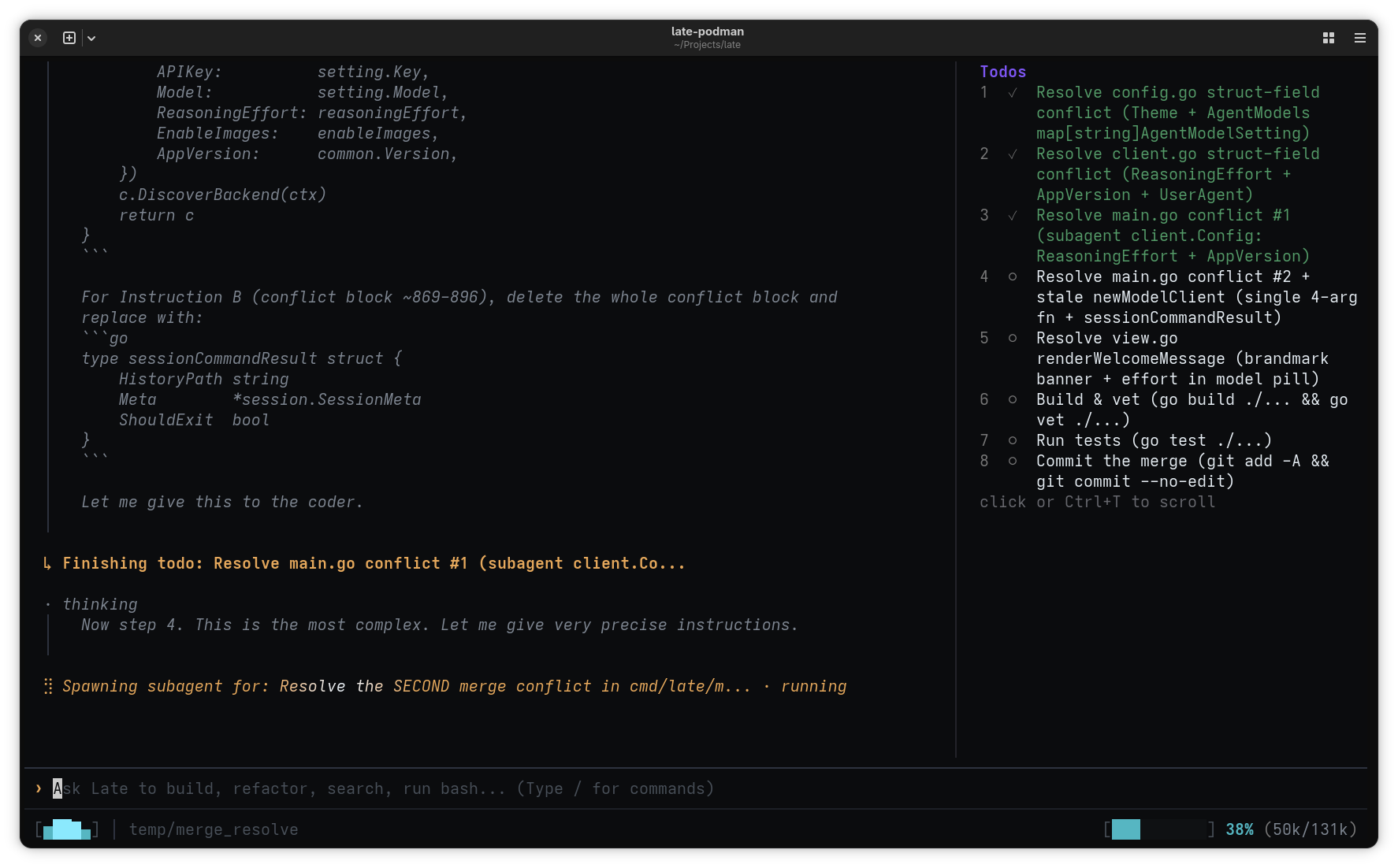Click the 'c.DiscoverBackend(ctx)' code line
The height and width of the screenshot is (868, 1398).
tap(222, 195)
